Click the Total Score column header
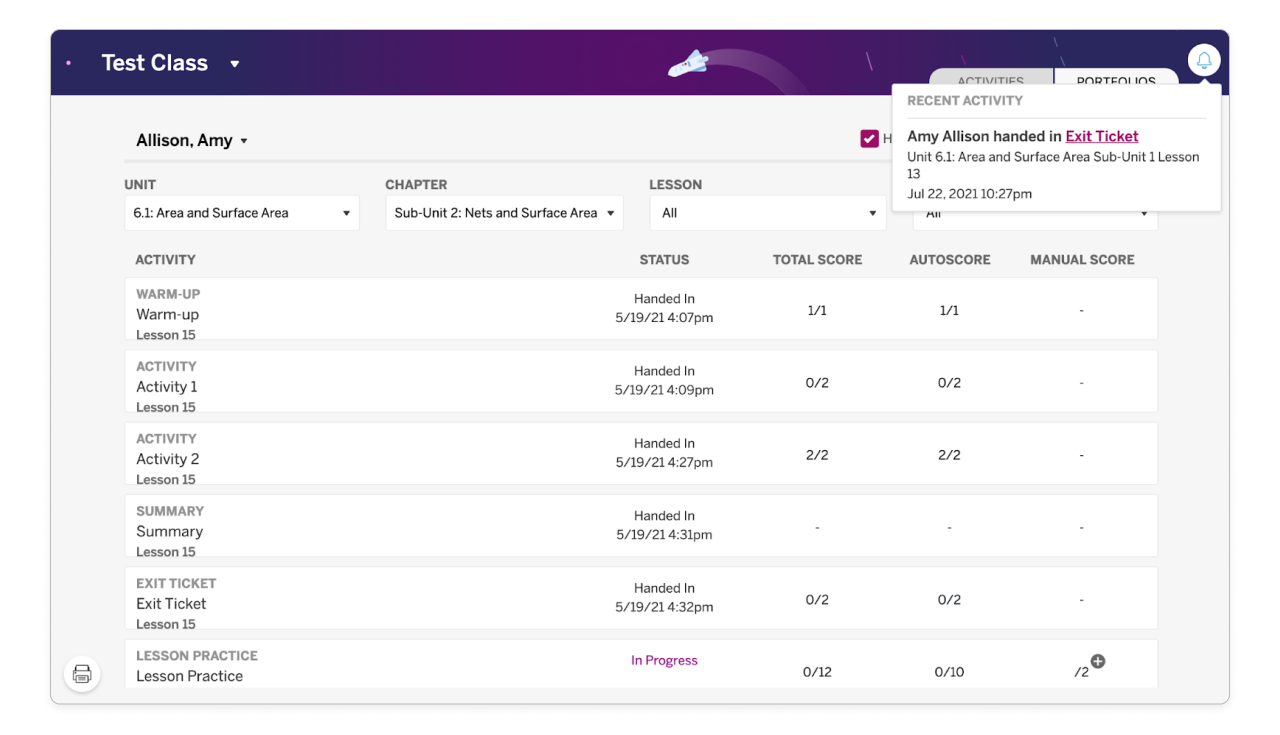Screen dimensions: 1280x735 click(x=817, y=259)
